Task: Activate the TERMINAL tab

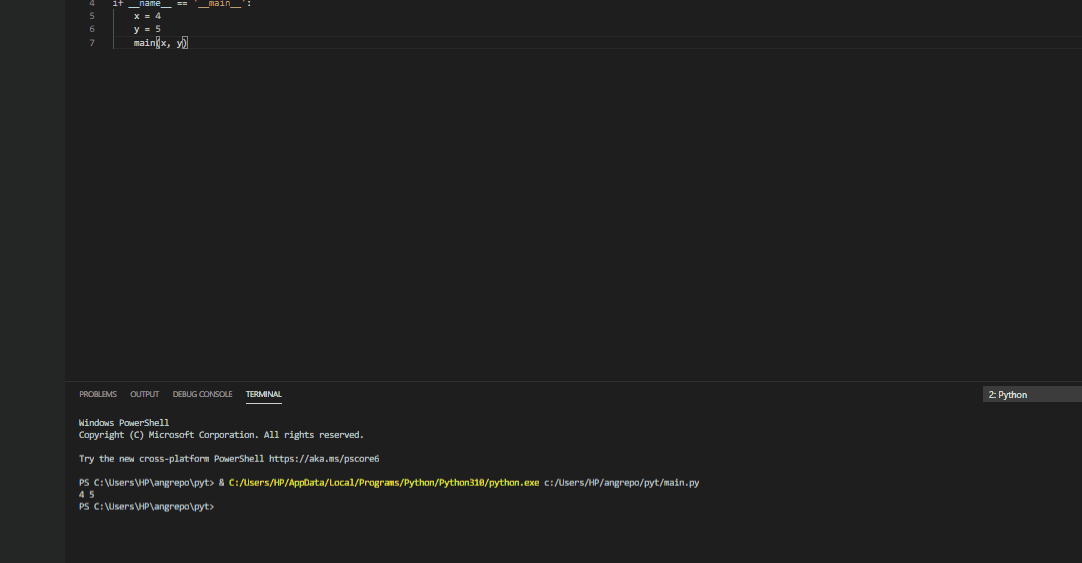Action: pos(263,394)
